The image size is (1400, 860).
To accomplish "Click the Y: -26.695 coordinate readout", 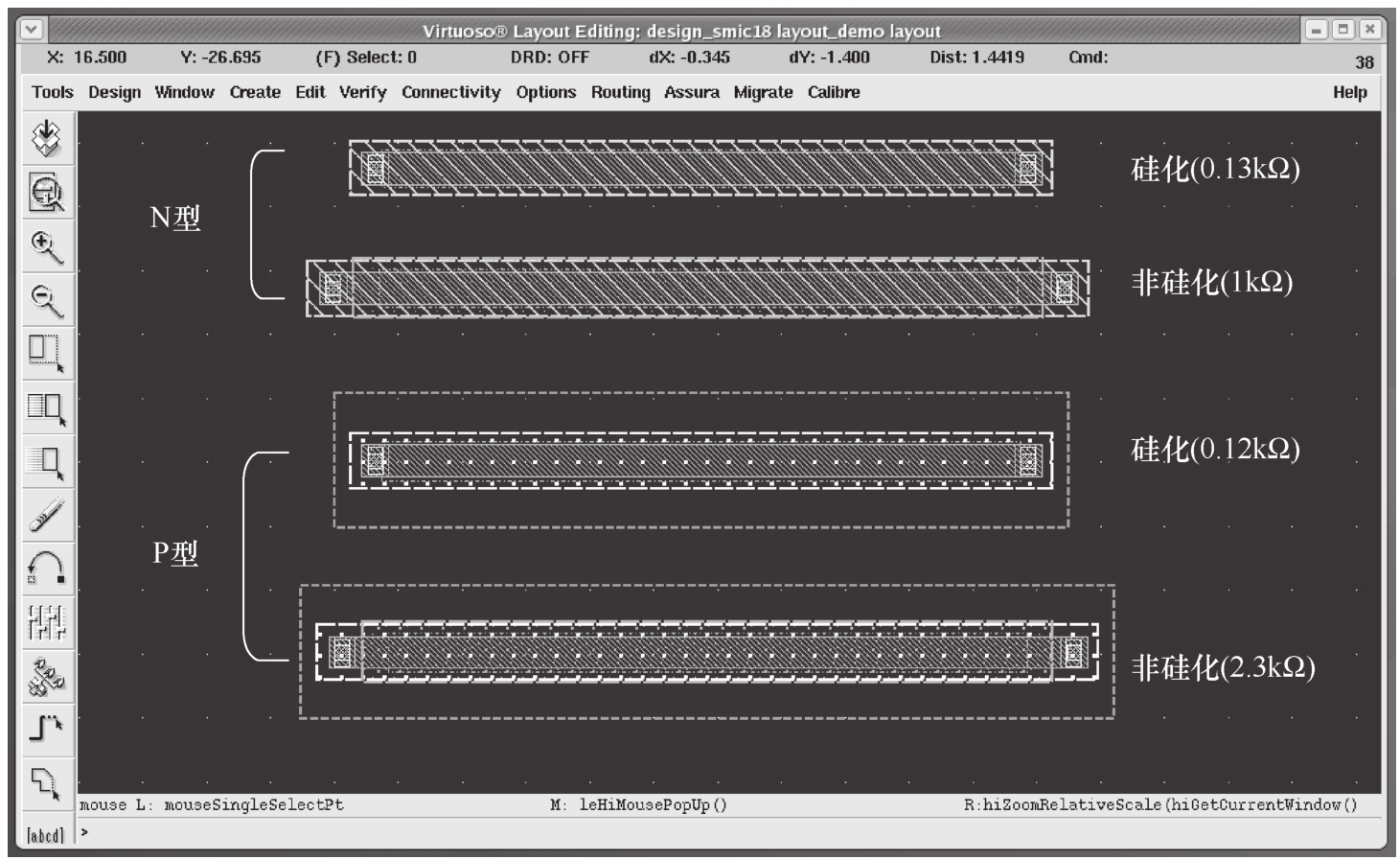I will 220,58.
